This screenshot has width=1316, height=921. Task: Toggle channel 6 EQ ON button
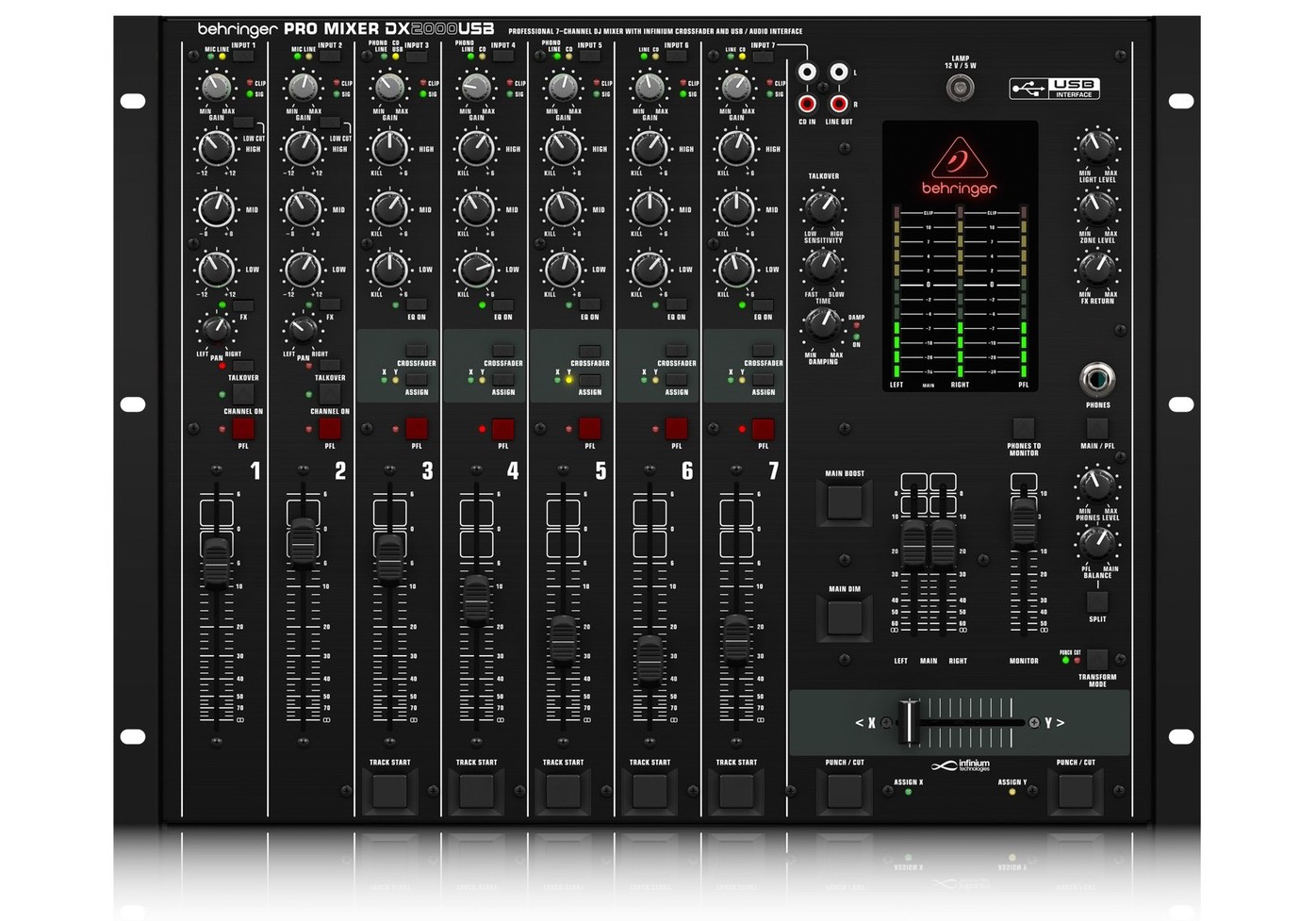[x=677, y=304]
